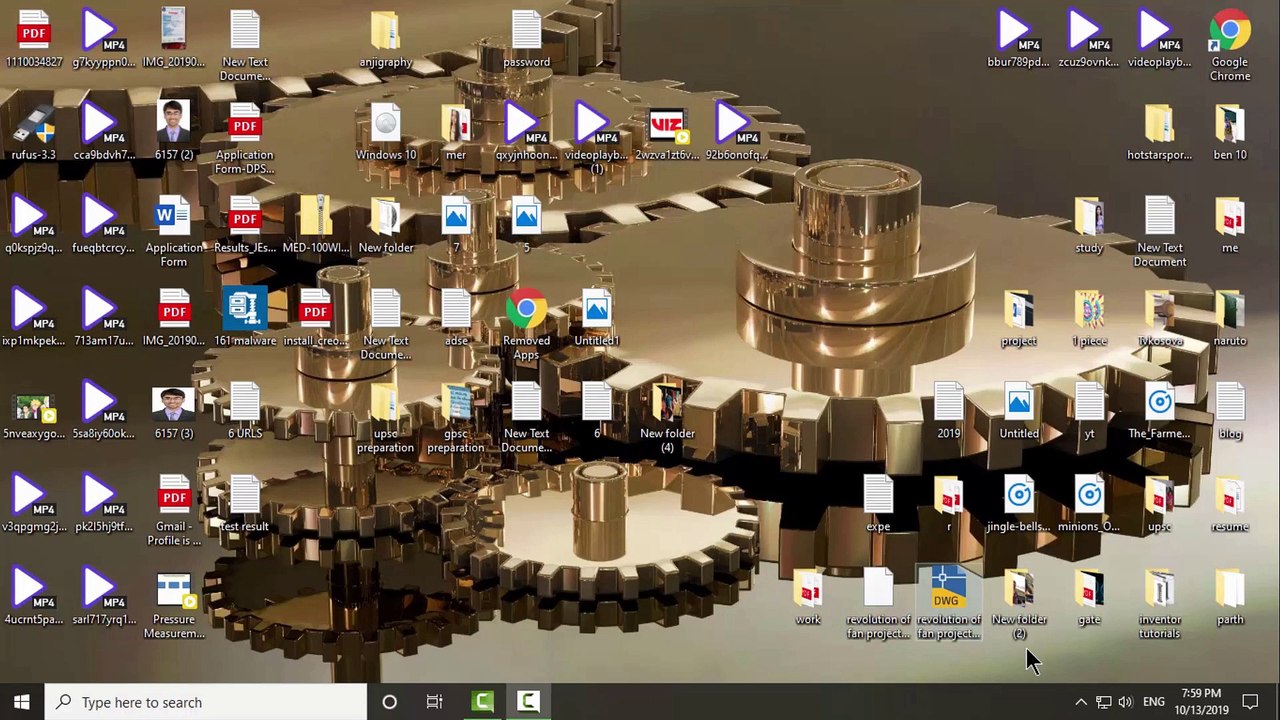
Task: Open the Windows Start menu
Action: tap(22, 702)
